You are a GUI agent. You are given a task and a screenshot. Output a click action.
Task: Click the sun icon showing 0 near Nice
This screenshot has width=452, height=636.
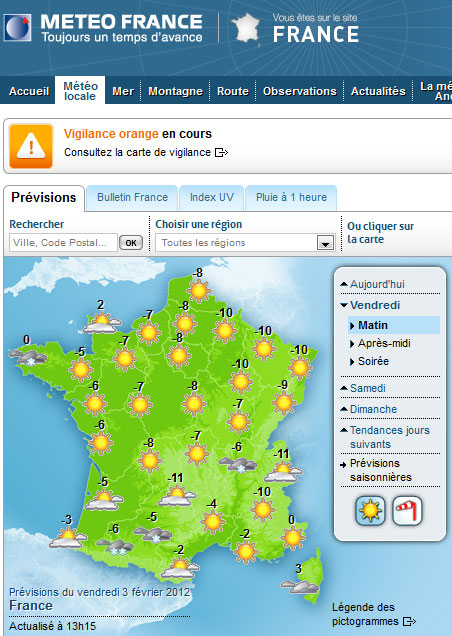[x=293, y=537]
